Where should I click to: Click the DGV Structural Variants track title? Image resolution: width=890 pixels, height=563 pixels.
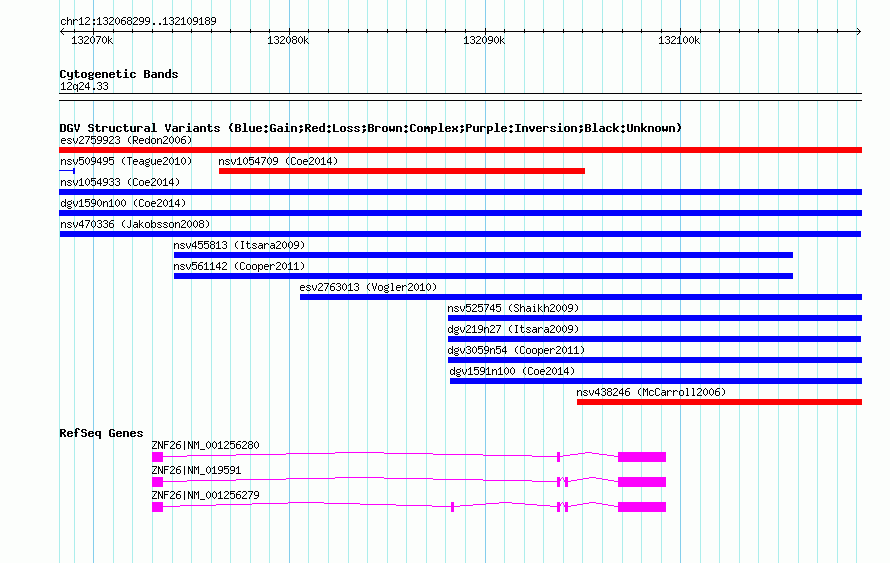point(370,128)
